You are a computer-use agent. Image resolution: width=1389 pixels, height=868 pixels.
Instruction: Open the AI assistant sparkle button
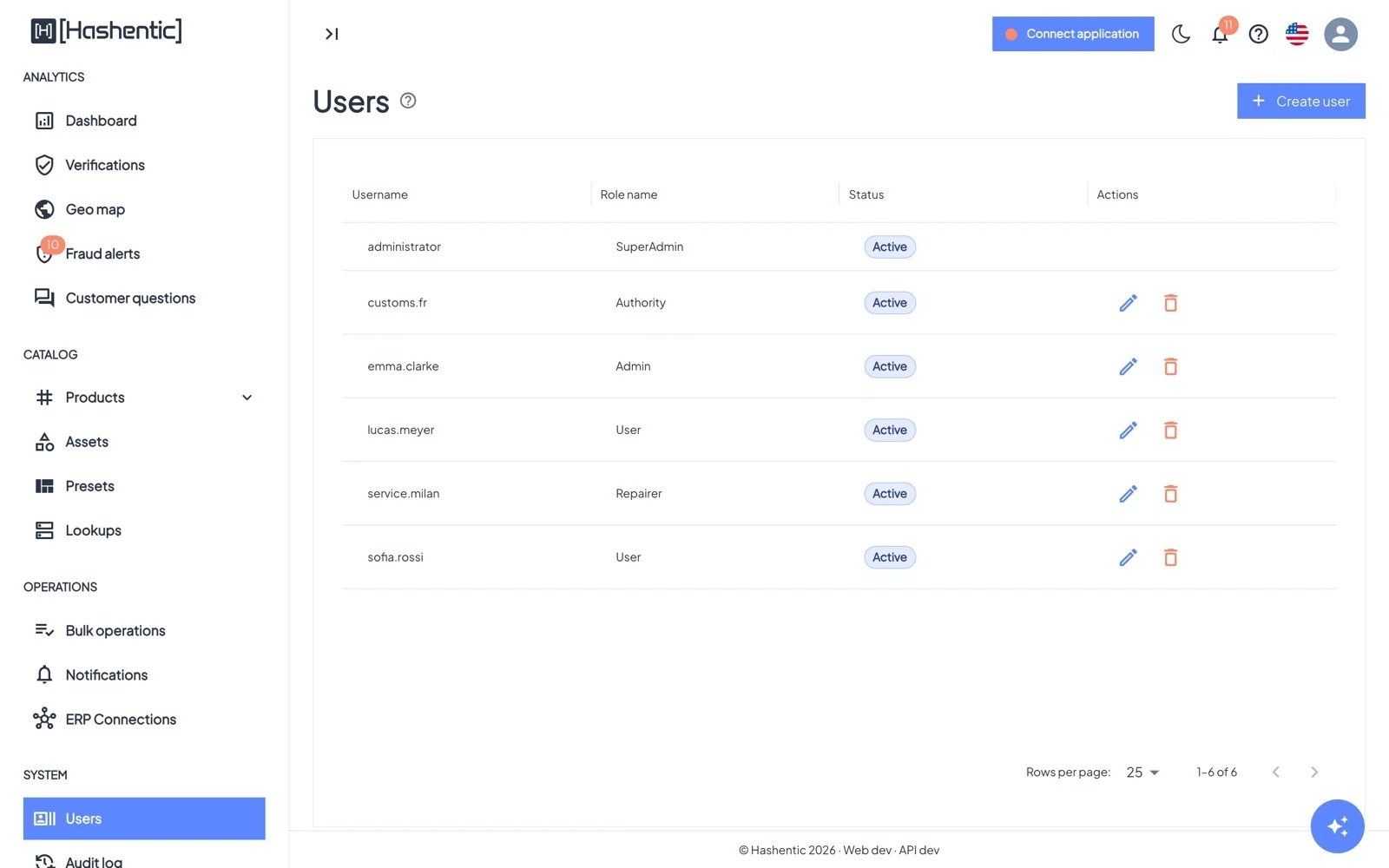coord(1337,826)
